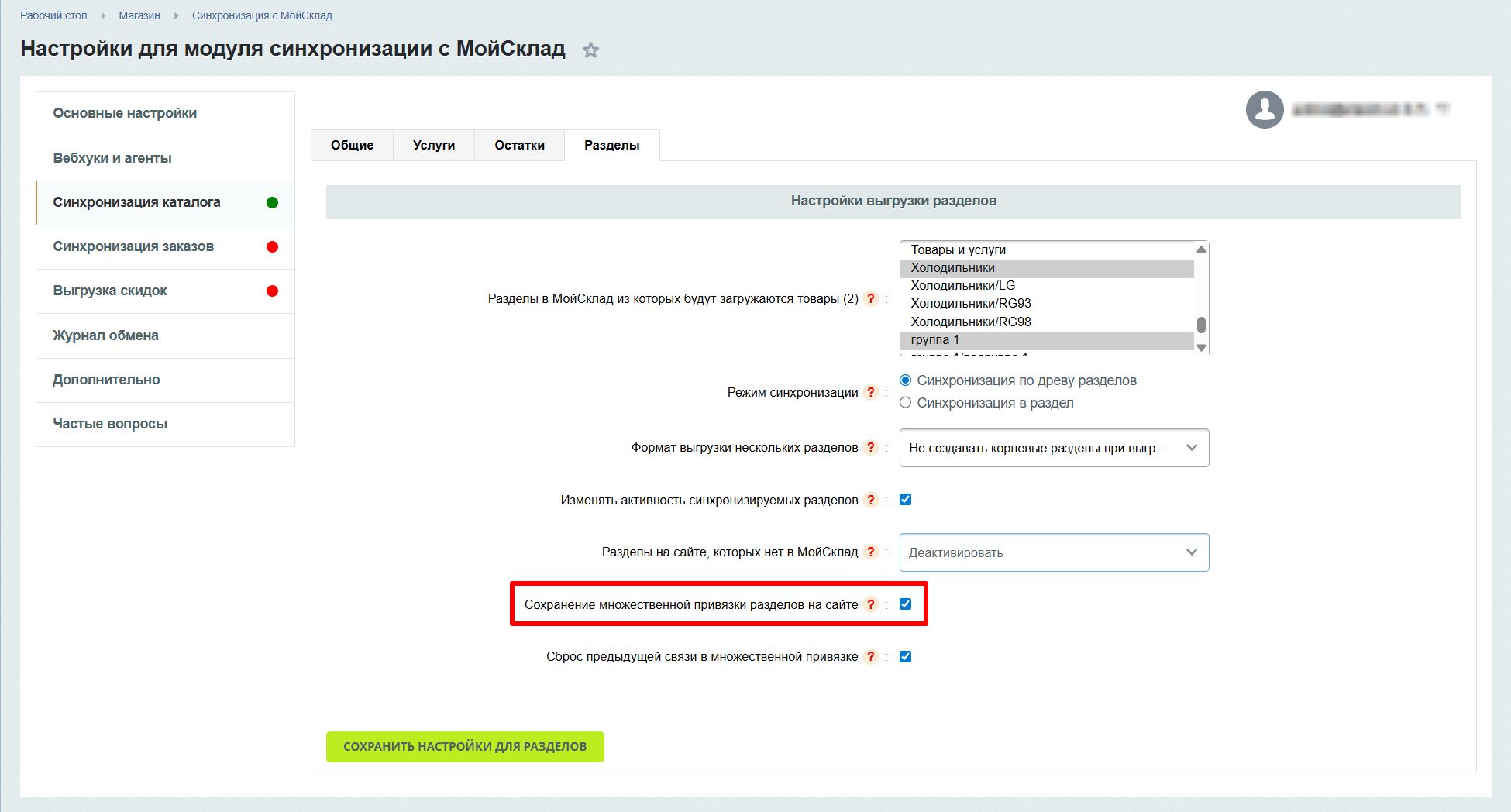Viewport: 1511px width, 812px height.
Task: Open Основные настройки in sidebar
Action: coord(165,114)
